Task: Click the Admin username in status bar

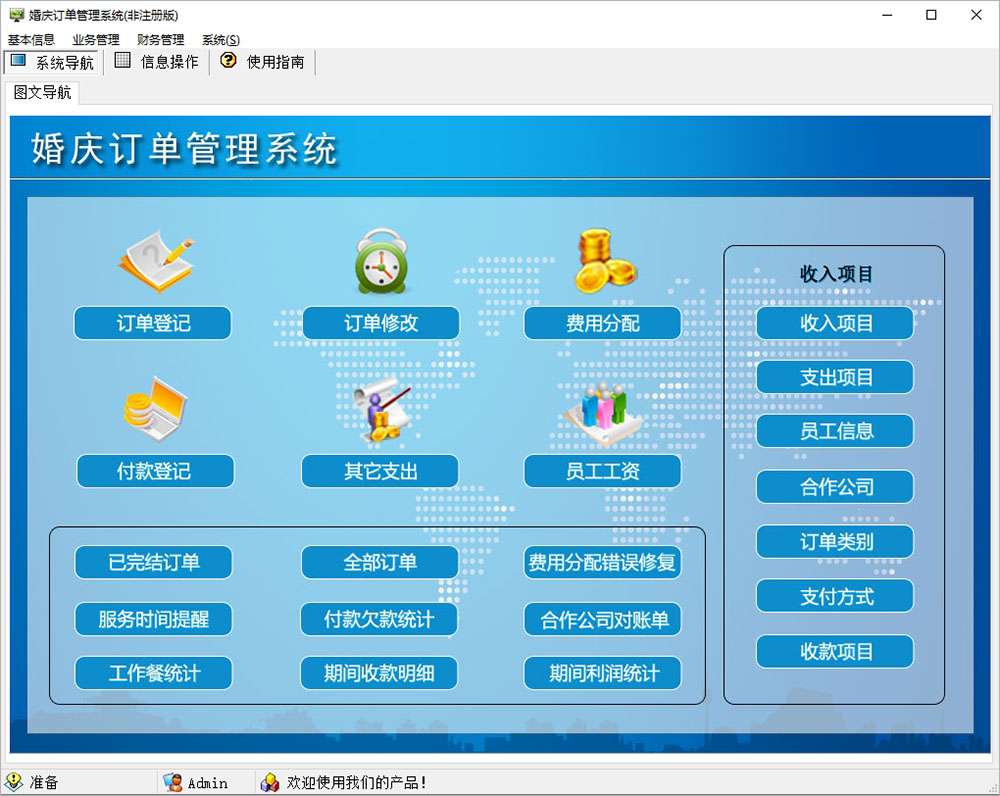Action: tap(208, 783)
